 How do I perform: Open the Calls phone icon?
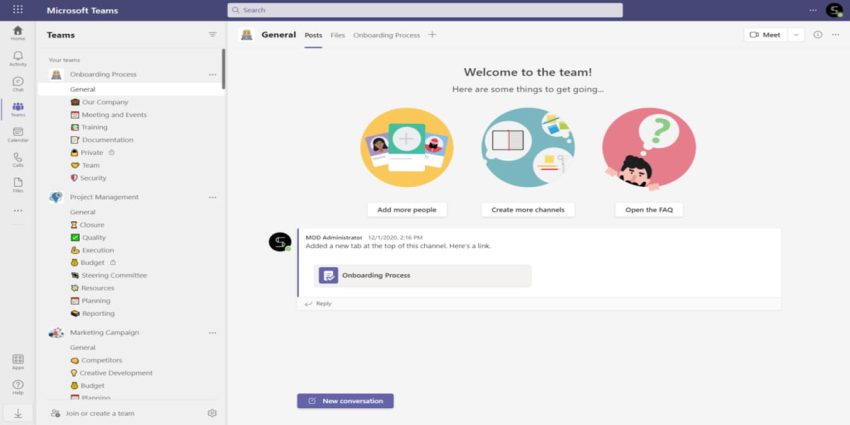(x=18, y=160)
